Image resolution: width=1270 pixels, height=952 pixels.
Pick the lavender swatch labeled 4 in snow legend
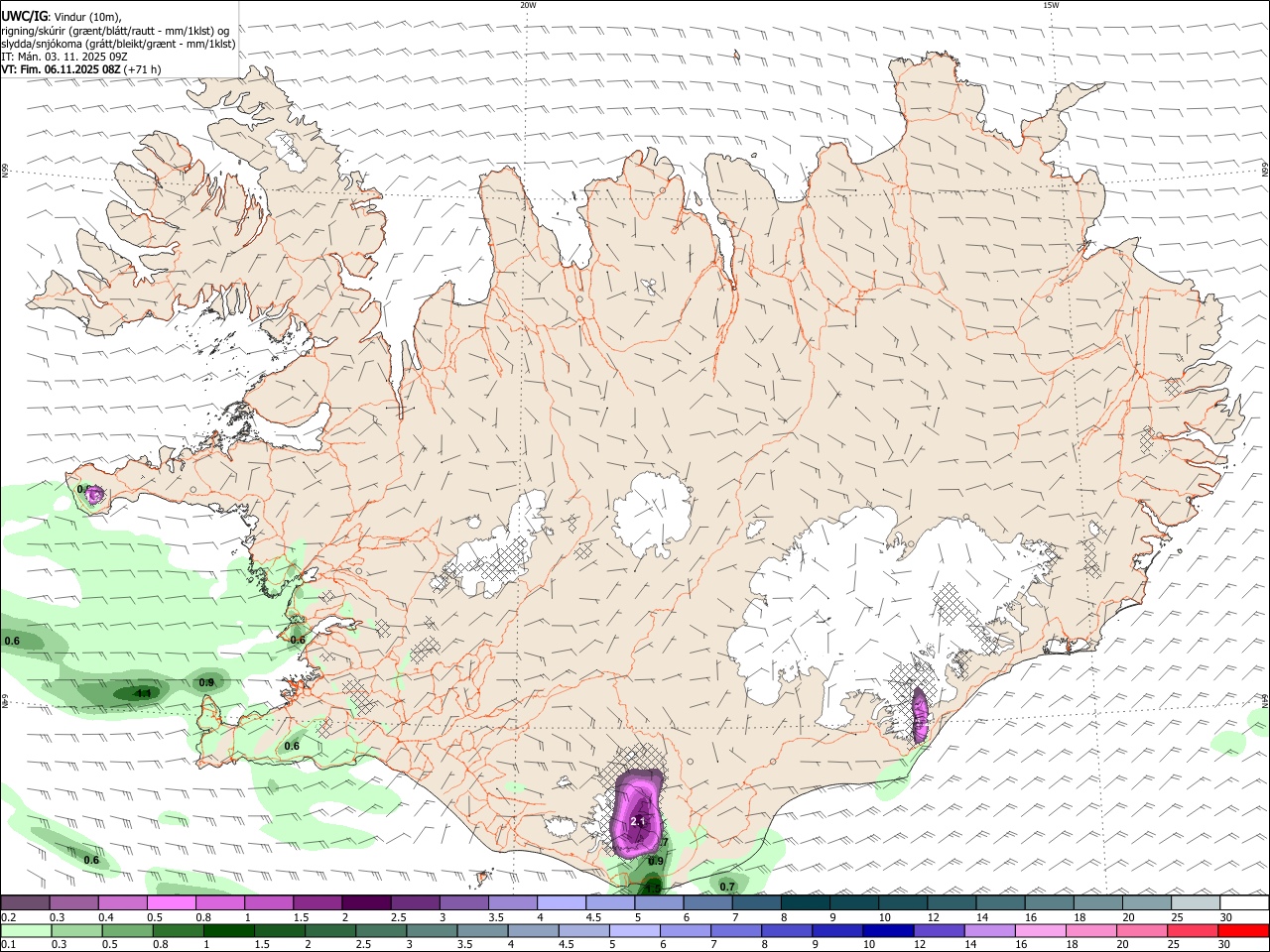[x=561, y=902]
